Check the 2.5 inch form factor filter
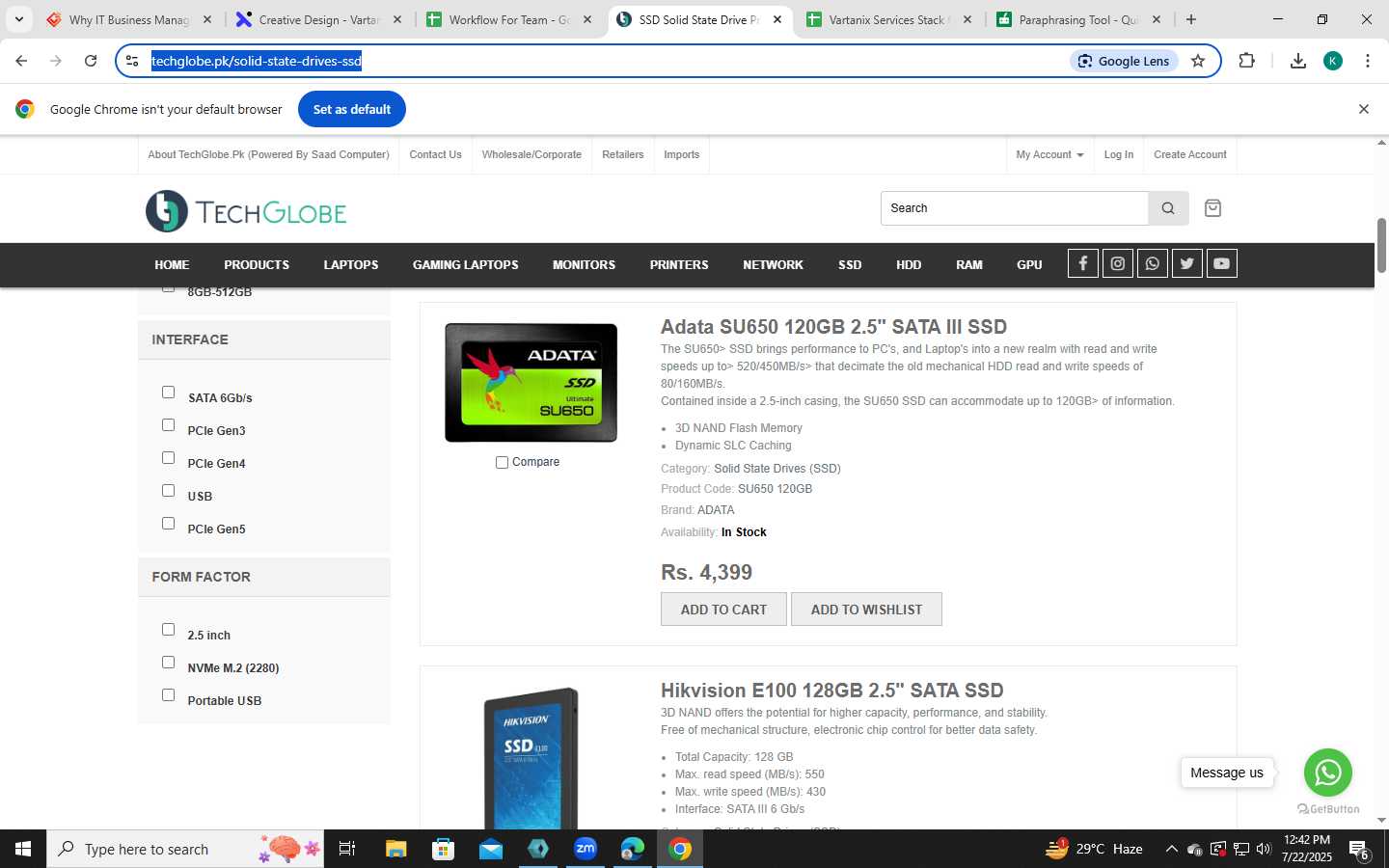1389x868 pixels. [x=168, y=630]
